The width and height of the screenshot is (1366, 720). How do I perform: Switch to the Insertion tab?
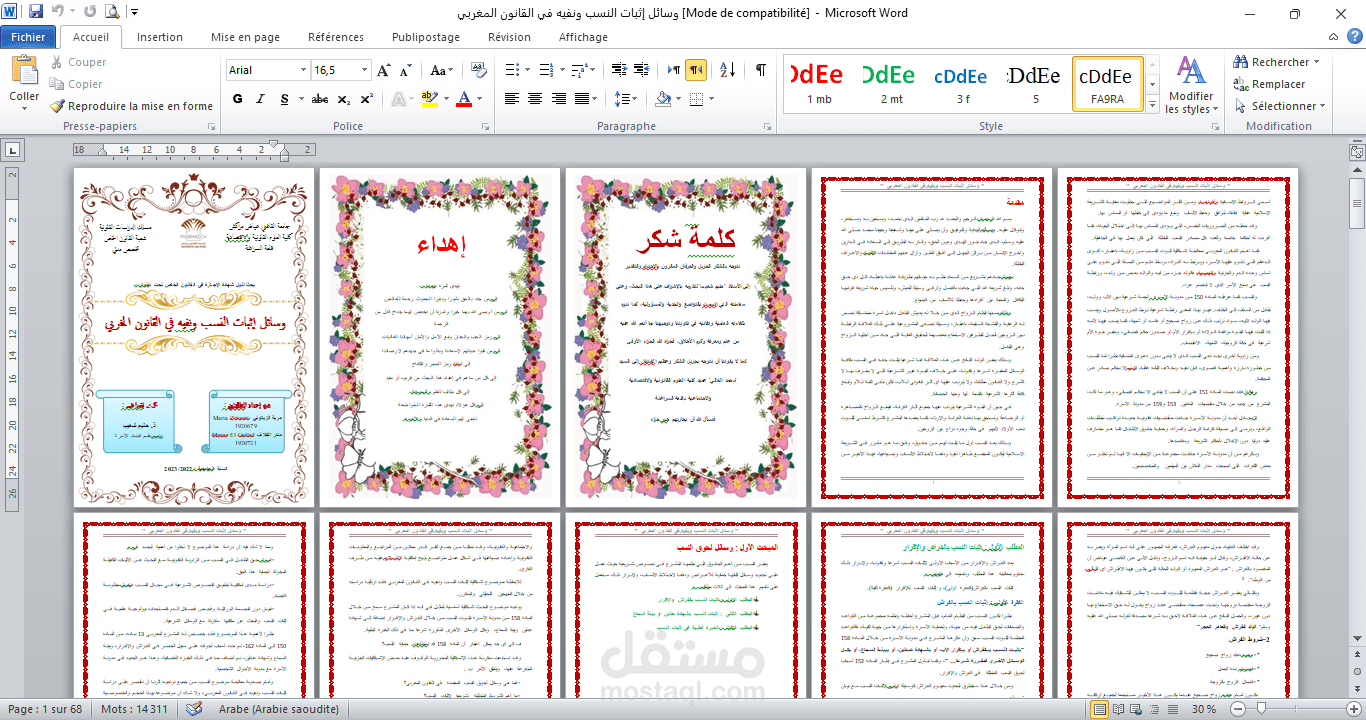pos(160,37)
